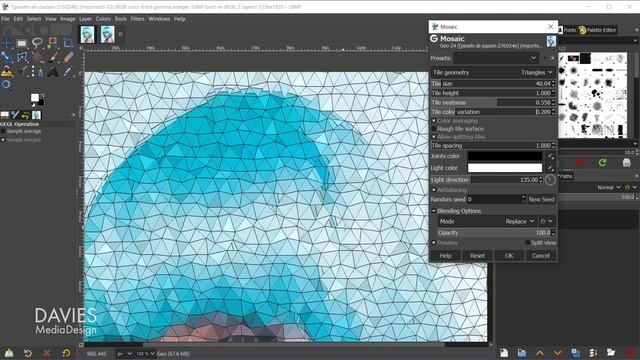Open blend mode group selector dropdown

tap(547, 221)
